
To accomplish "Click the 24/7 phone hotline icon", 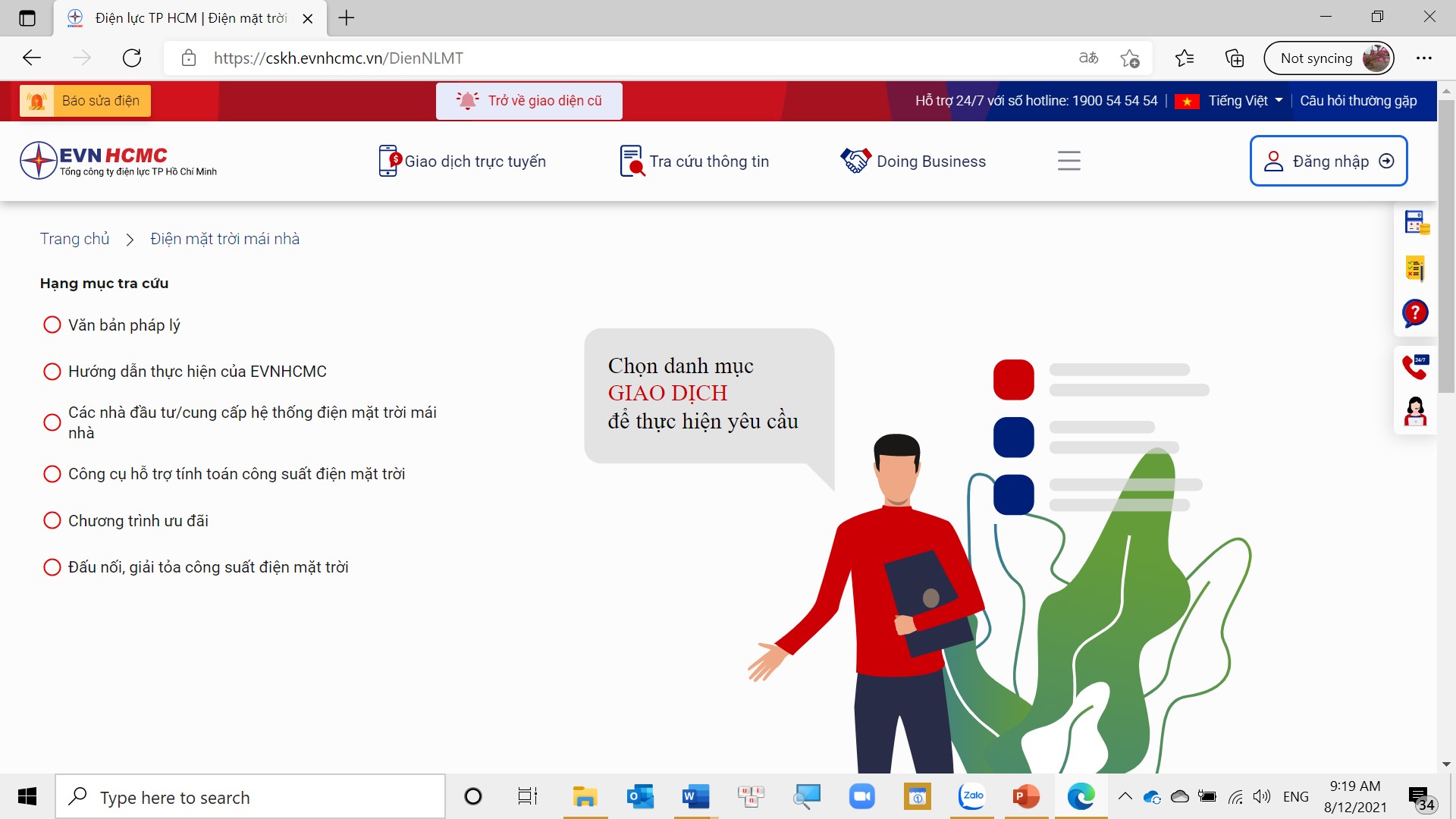I will pos(1415,366).
